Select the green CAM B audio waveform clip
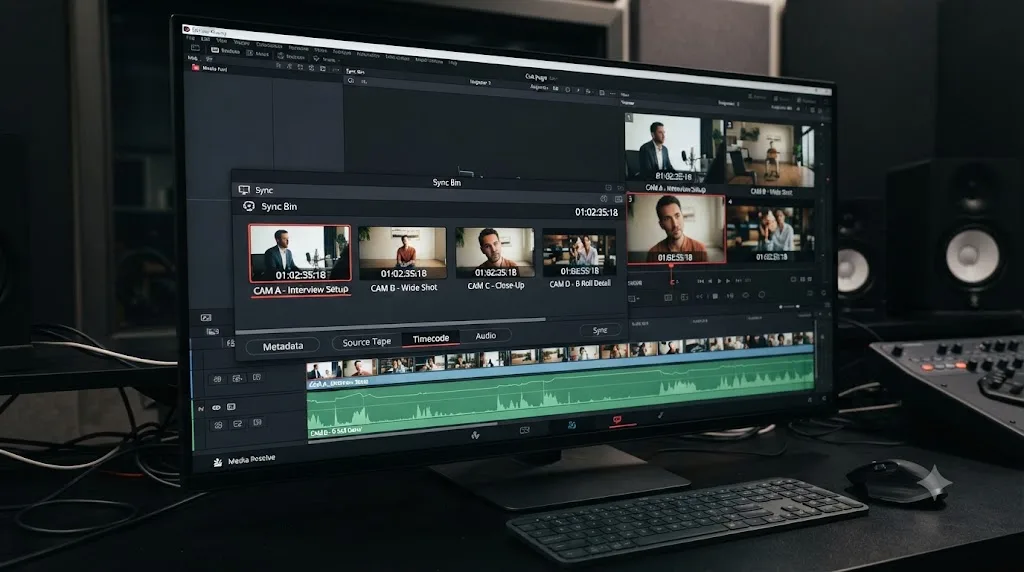Screen dimensions: 1024x572 click(x=560, y=398)
